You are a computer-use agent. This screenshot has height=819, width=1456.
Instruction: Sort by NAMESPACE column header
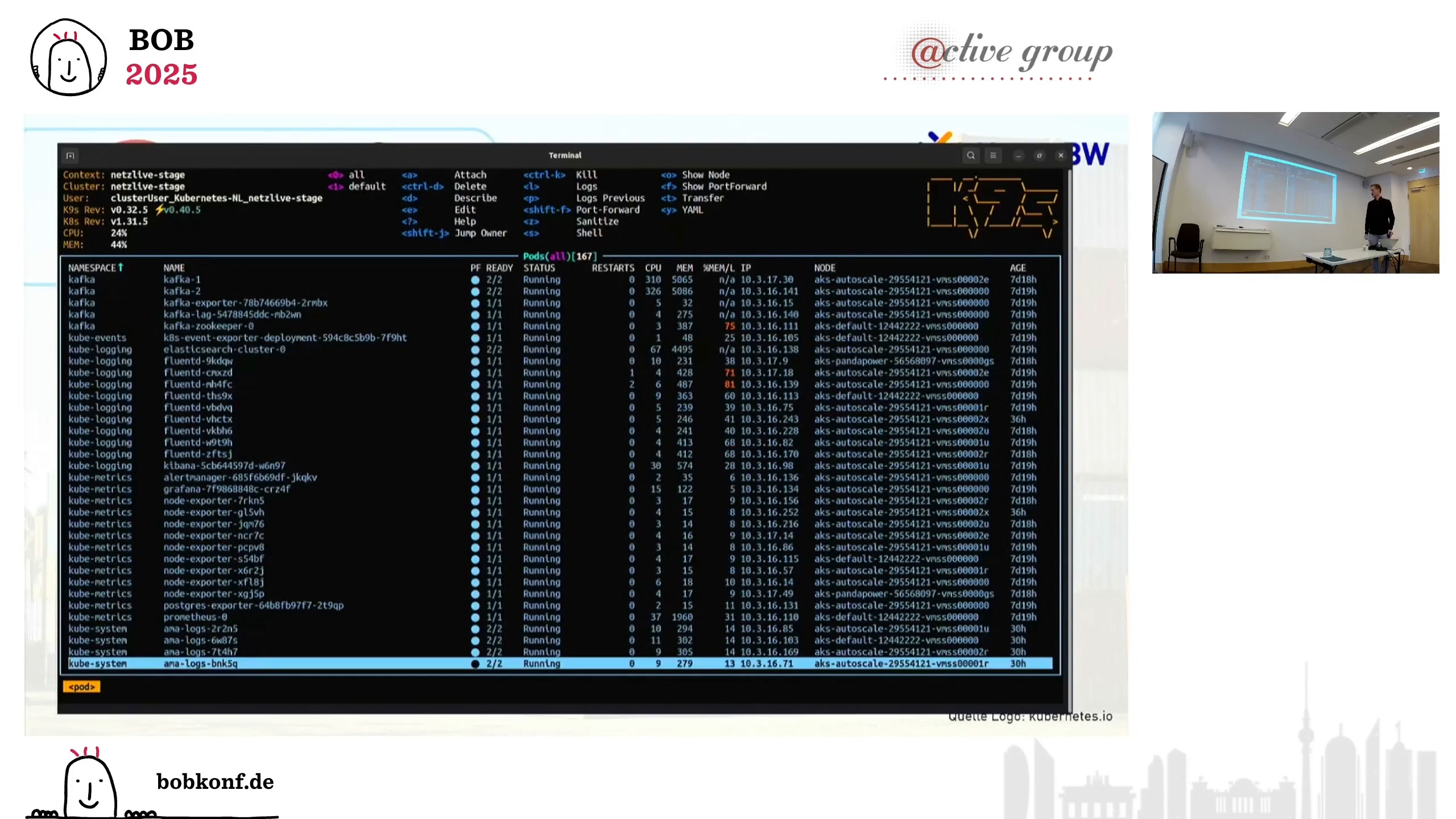coord(96,268)
